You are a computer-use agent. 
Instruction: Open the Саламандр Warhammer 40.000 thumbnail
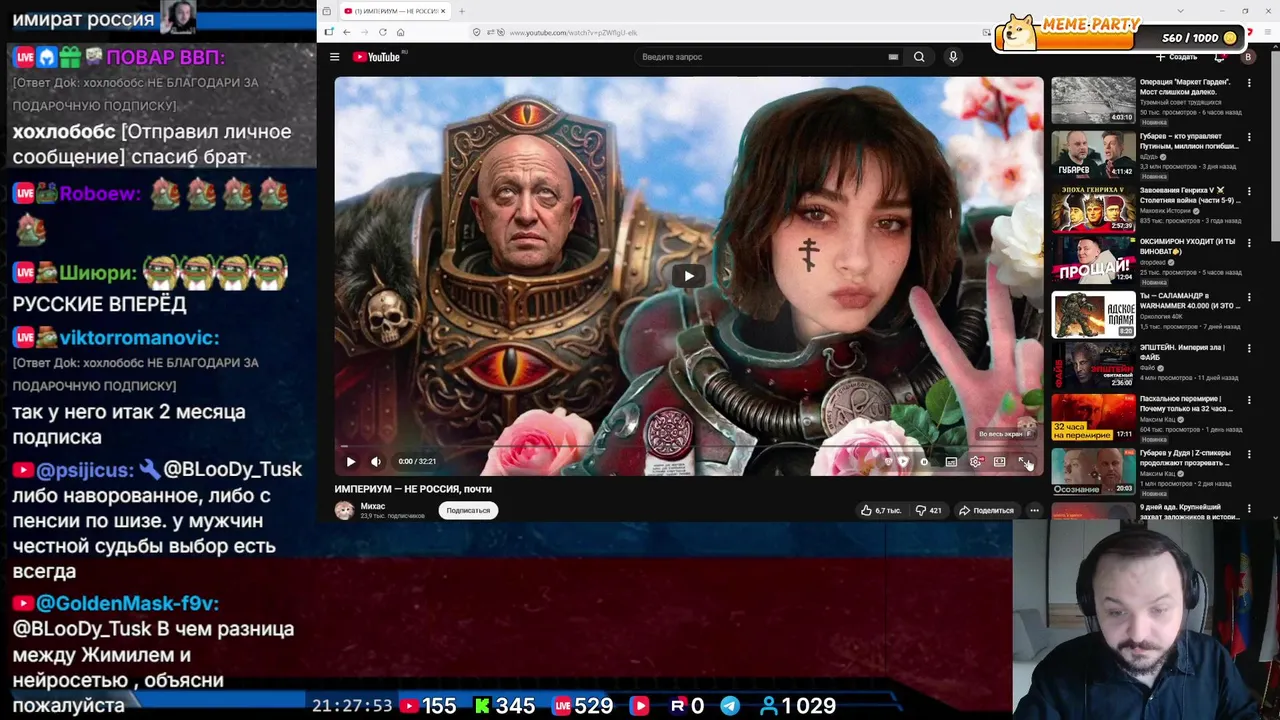[x=1093, y=314]
